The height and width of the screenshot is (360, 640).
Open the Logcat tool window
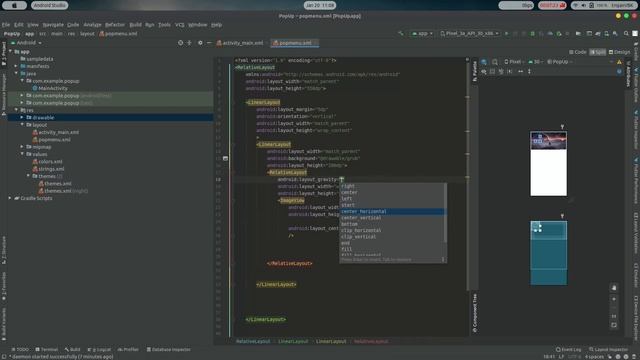click(x=99, y=350)
